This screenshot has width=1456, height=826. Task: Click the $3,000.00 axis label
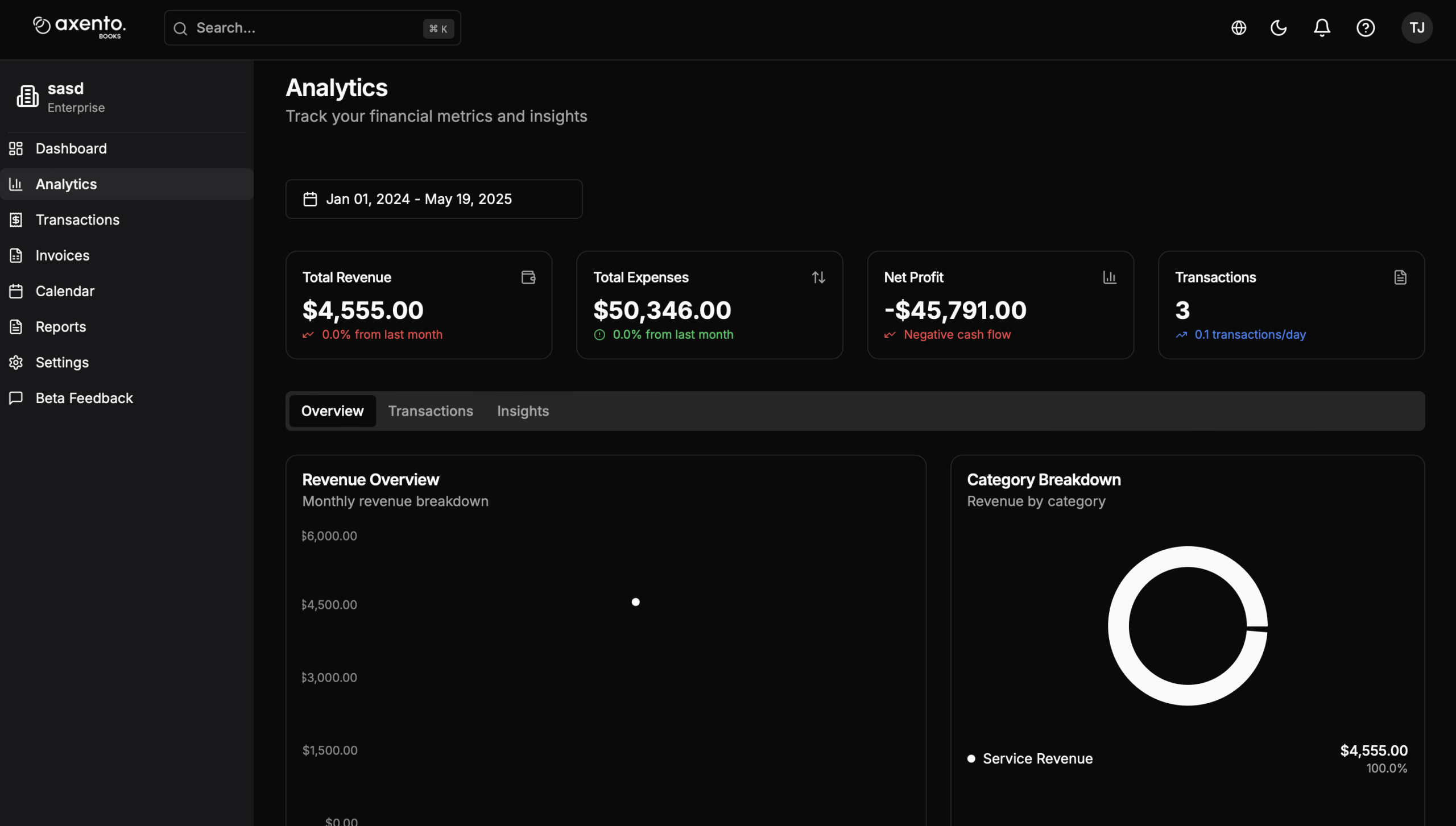(329, 678)
